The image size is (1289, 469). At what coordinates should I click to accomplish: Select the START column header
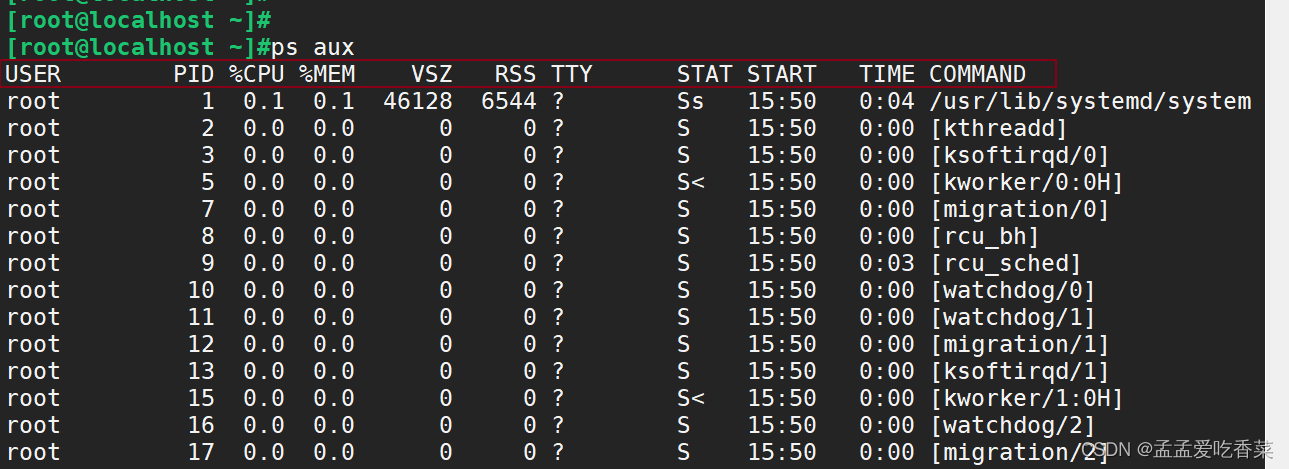[x=782, y=74]
